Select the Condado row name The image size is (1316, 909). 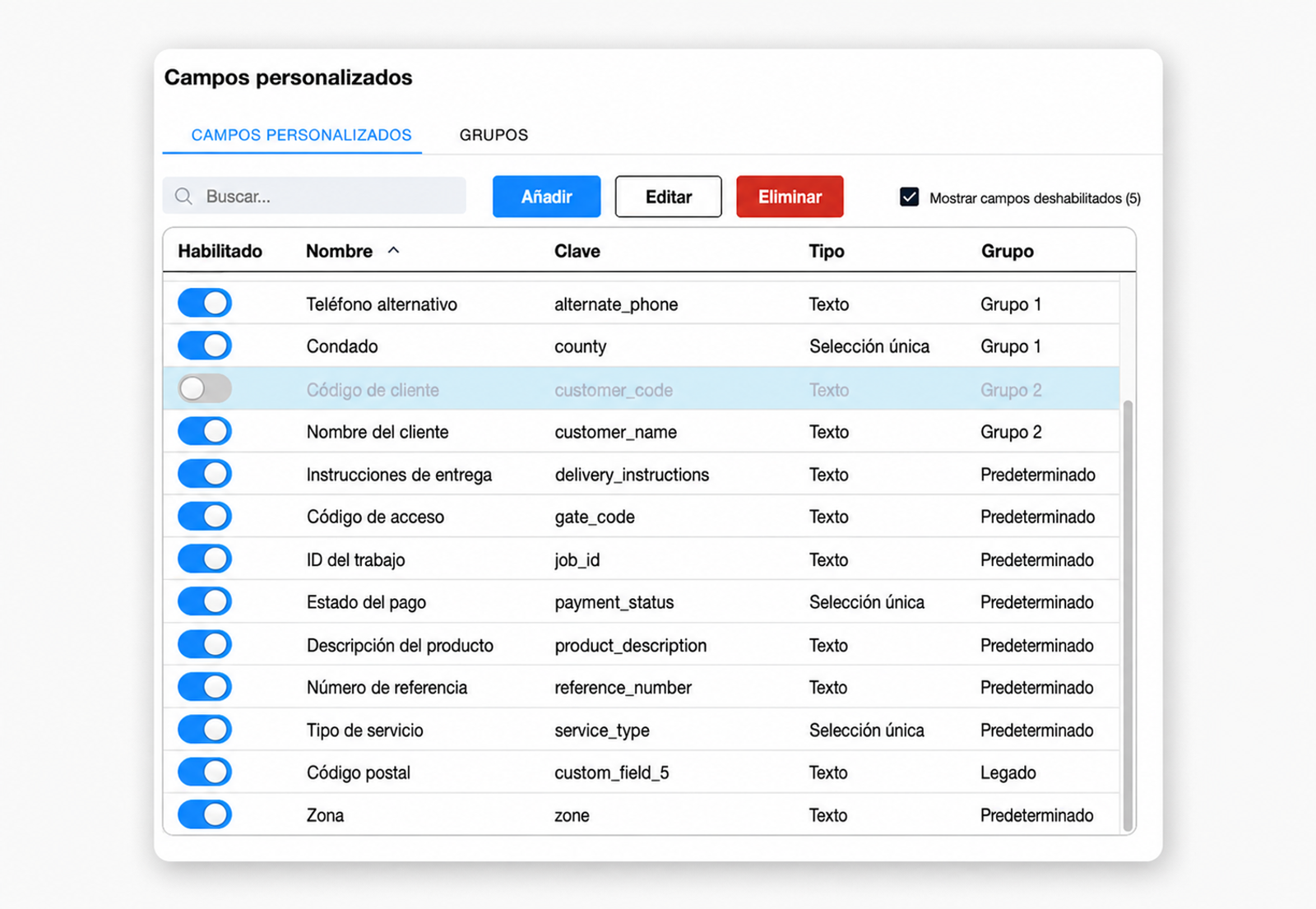point(342,346)
